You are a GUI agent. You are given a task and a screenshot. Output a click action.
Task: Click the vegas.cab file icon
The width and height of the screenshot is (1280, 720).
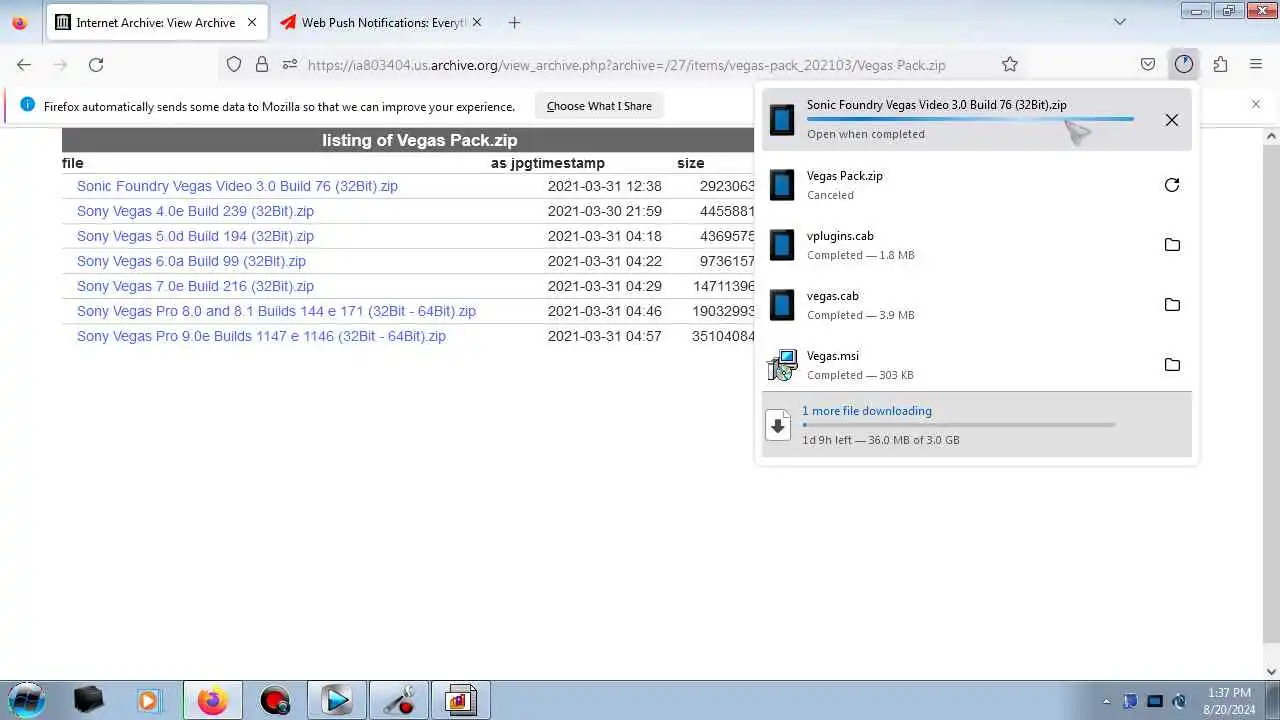[x=782, y=305]
